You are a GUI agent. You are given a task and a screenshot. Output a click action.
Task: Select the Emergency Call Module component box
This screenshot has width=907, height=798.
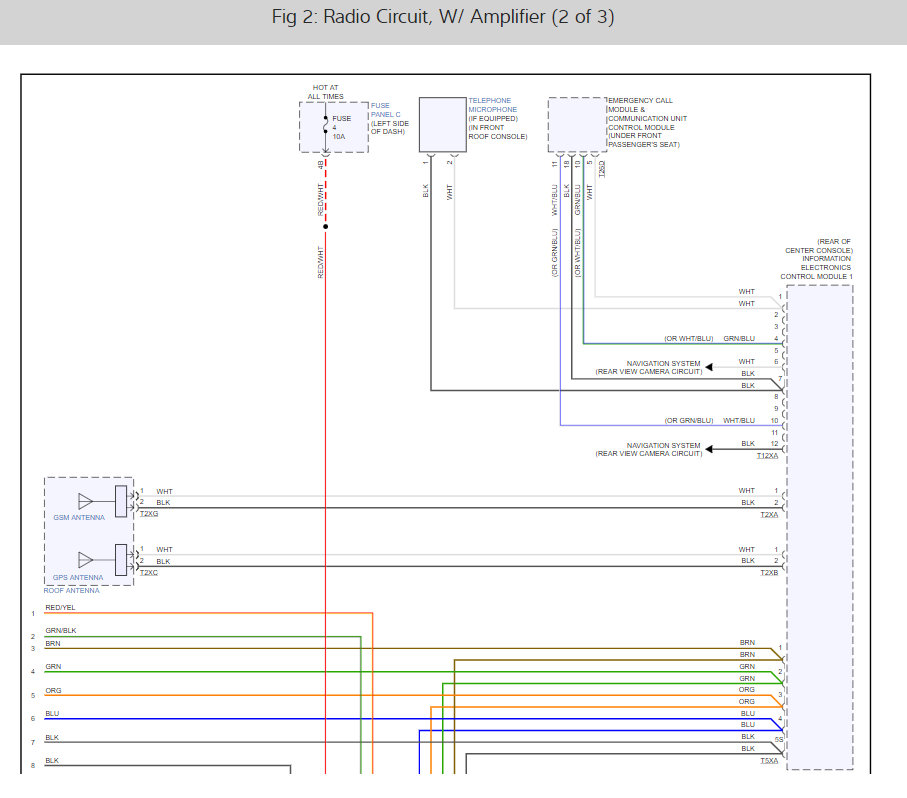tap(576, 124)
